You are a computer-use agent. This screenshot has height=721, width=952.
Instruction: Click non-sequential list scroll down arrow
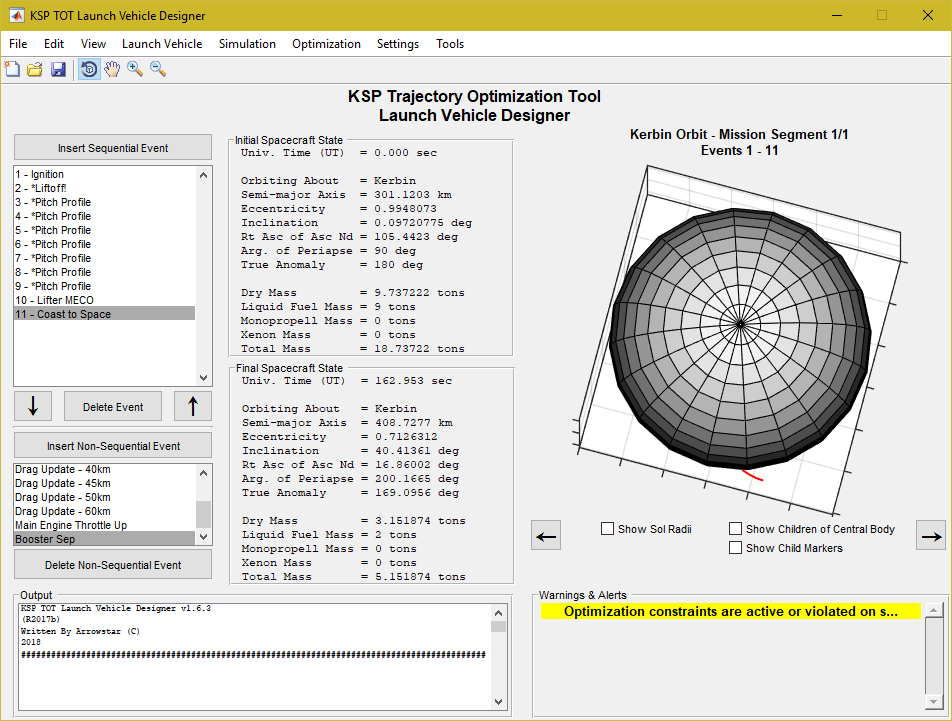point(203,537)
